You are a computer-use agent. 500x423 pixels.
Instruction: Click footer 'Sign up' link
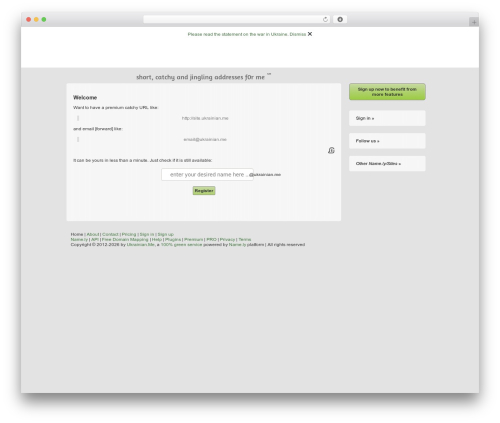click(x=165, y=234)
